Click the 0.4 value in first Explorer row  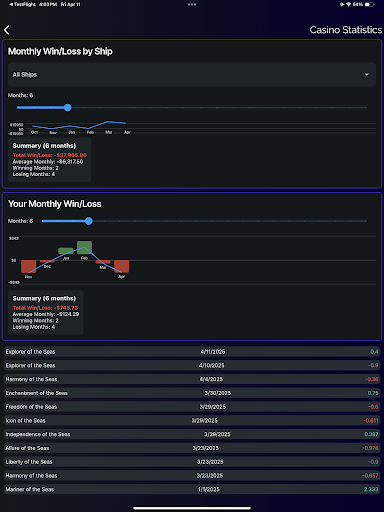click(x=374, y=352)
